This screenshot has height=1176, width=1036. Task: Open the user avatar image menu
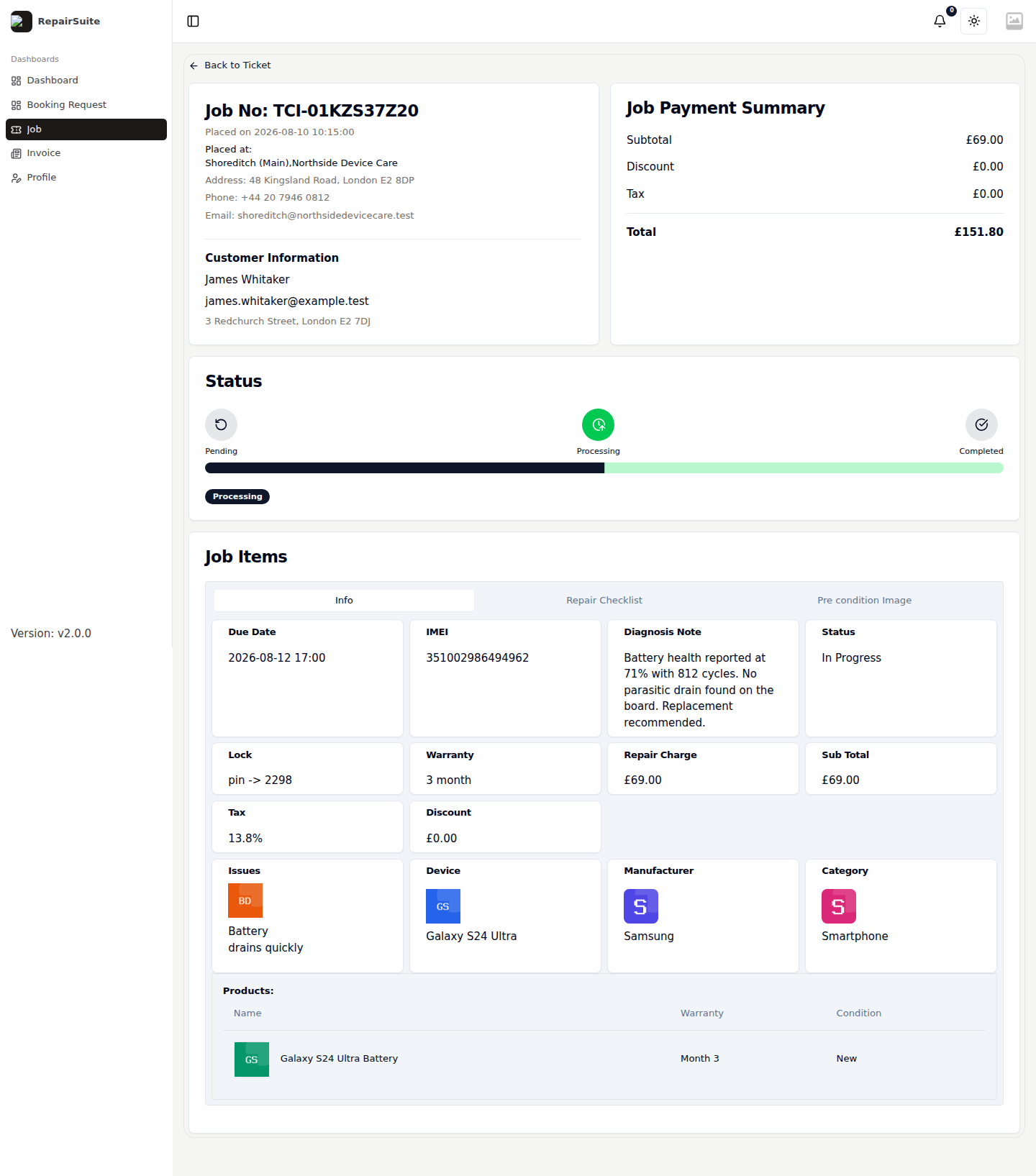[1014, 22]
